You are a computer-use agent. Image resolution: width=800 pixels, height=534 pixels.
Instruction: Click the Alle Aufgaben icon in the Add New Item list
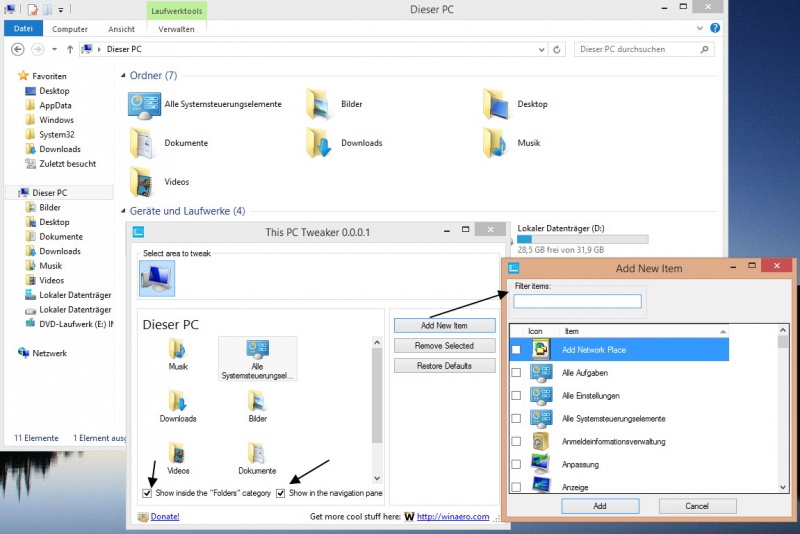click(541, 373)
